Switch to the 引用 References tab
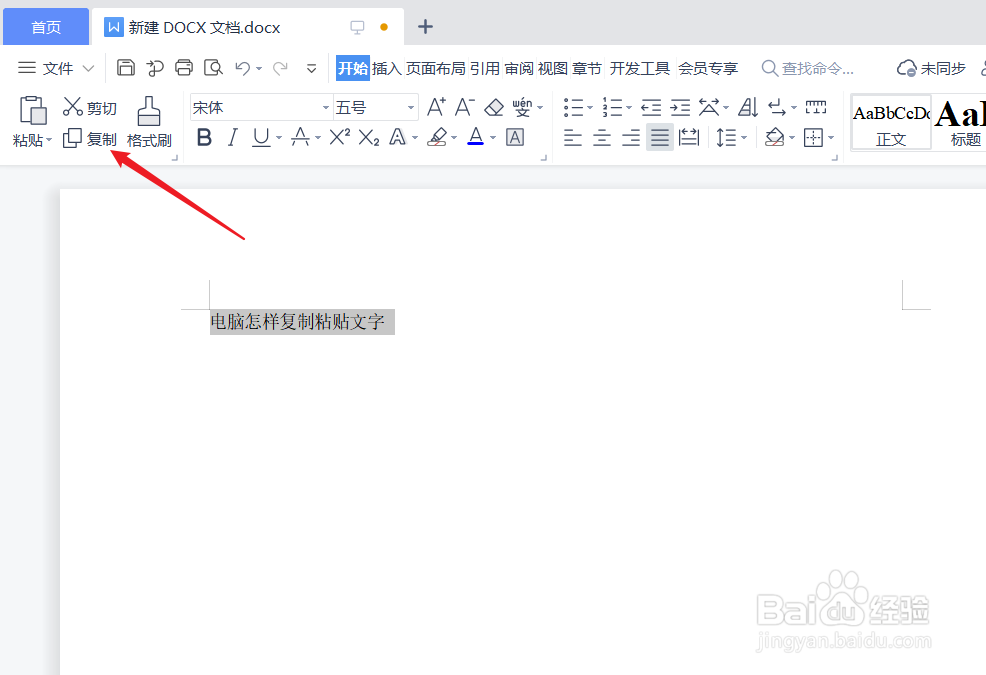The height and width of the screenshot is (675, 986). [485, 68]
